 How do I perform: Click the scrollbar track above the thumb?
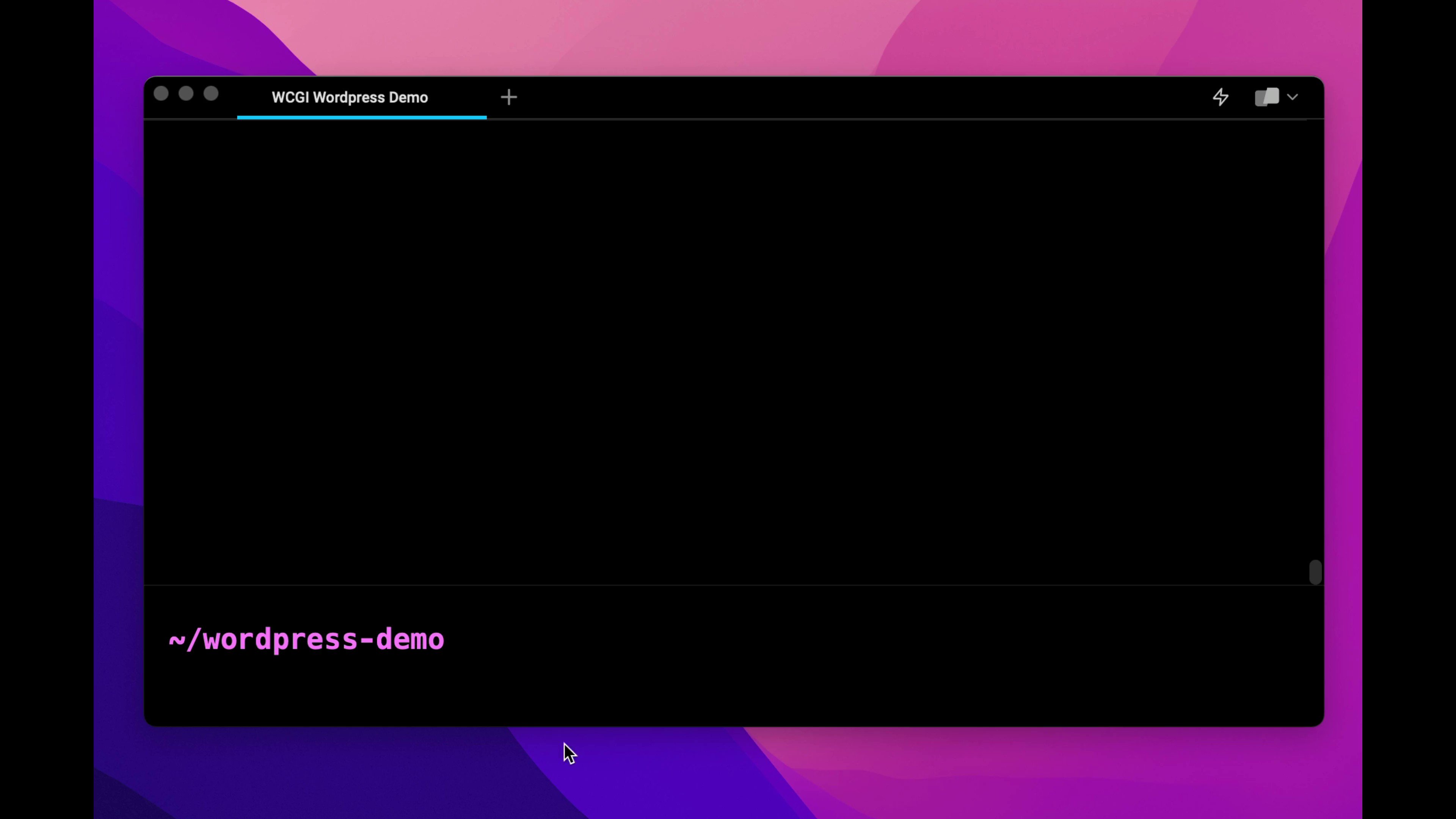1315,339
